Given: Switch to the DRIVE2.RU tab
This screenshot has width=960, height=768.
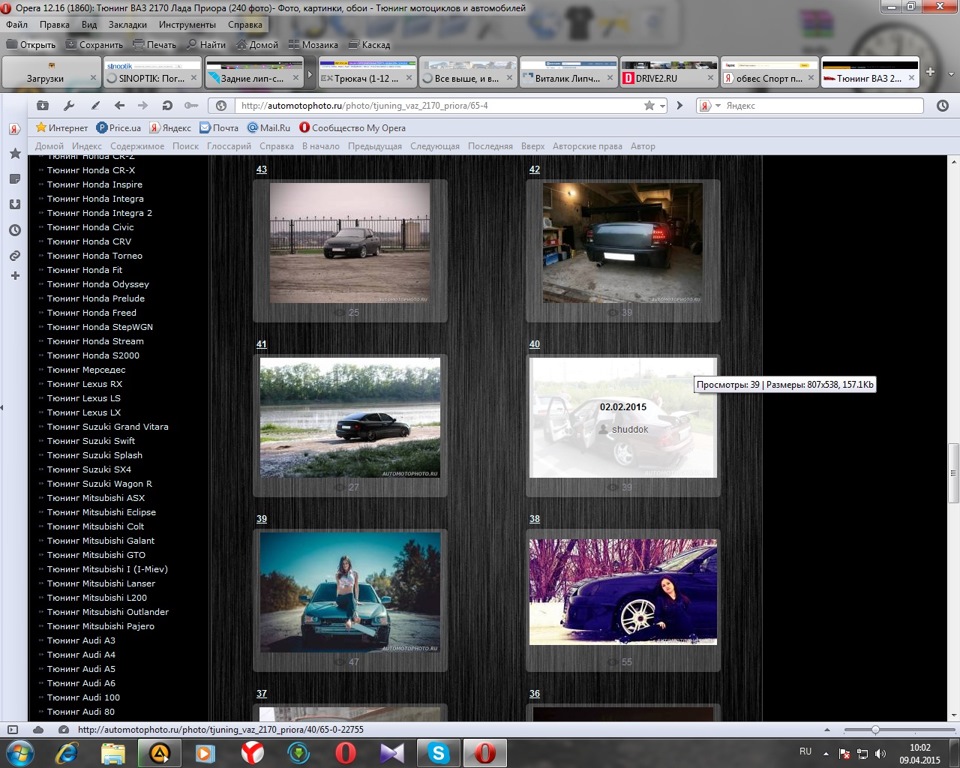Looking at the screenshot, I should pyautogui.click(x=669, y=72).
